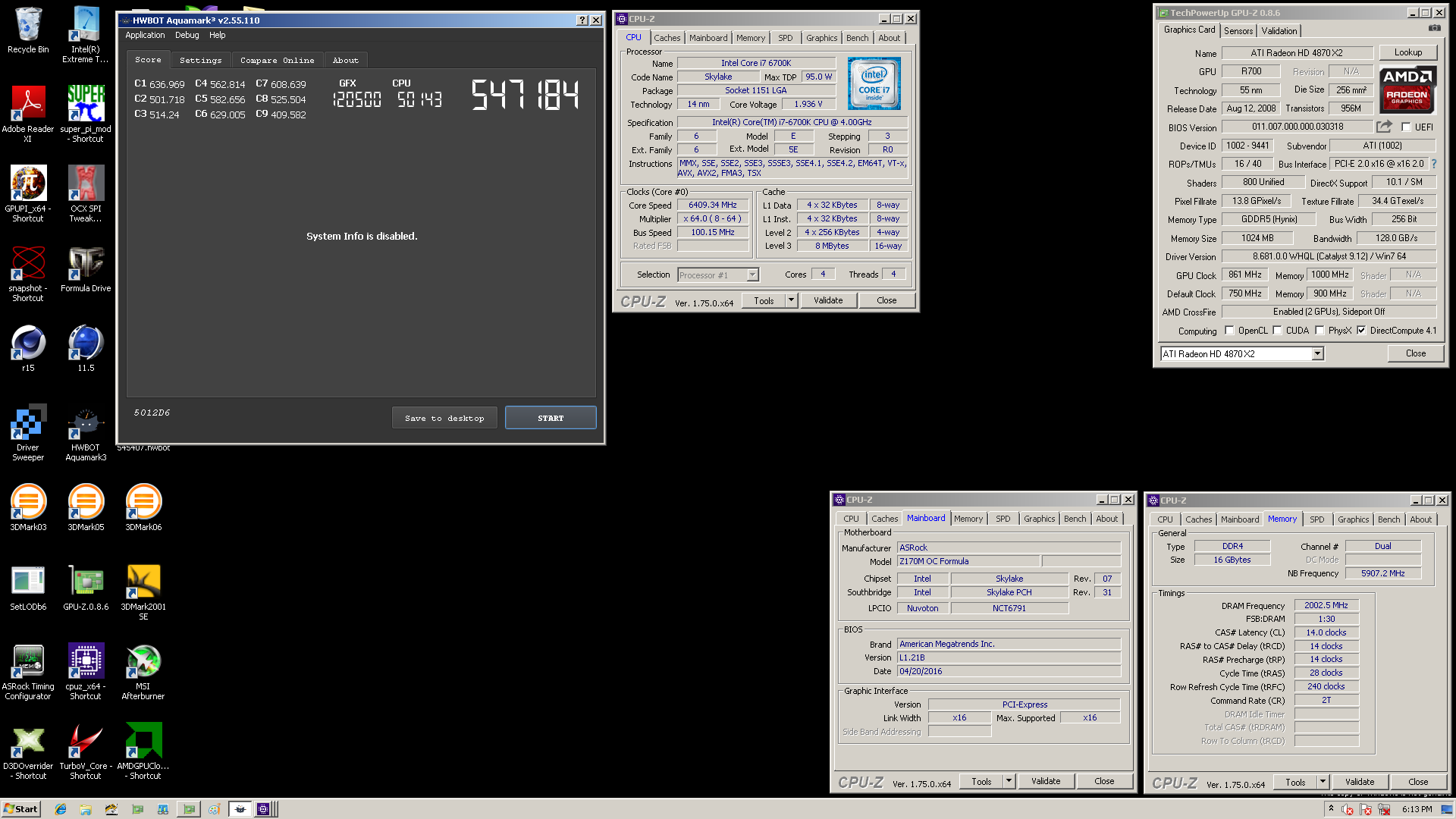Open ASRock Timing Configurator icon
1456x819 pixels.
[x=28, y=671]
